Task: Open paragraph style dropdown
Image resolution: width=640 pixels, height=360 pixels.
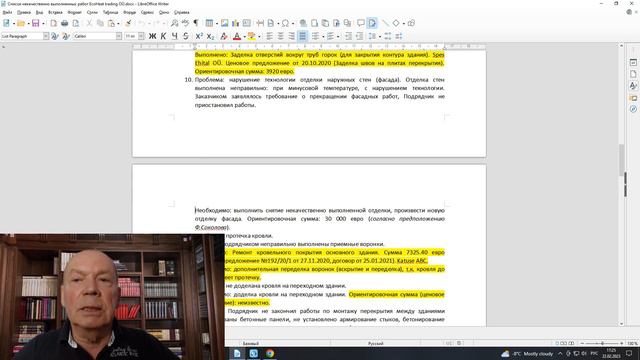Action: (x=46, y=36)
